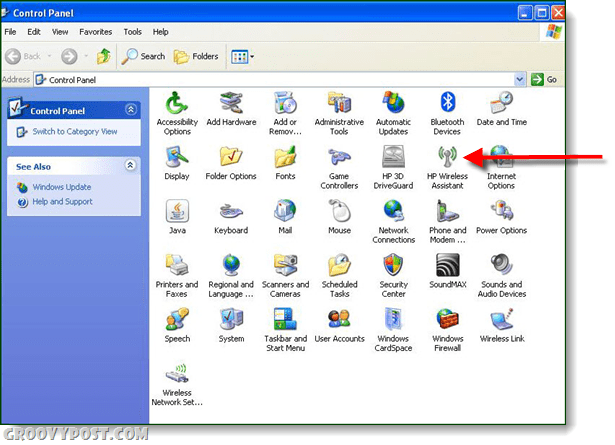This screenshot has width=615, height=445.
Task: Open Sounds and Audio Devices icon
Action: (502, 265)
